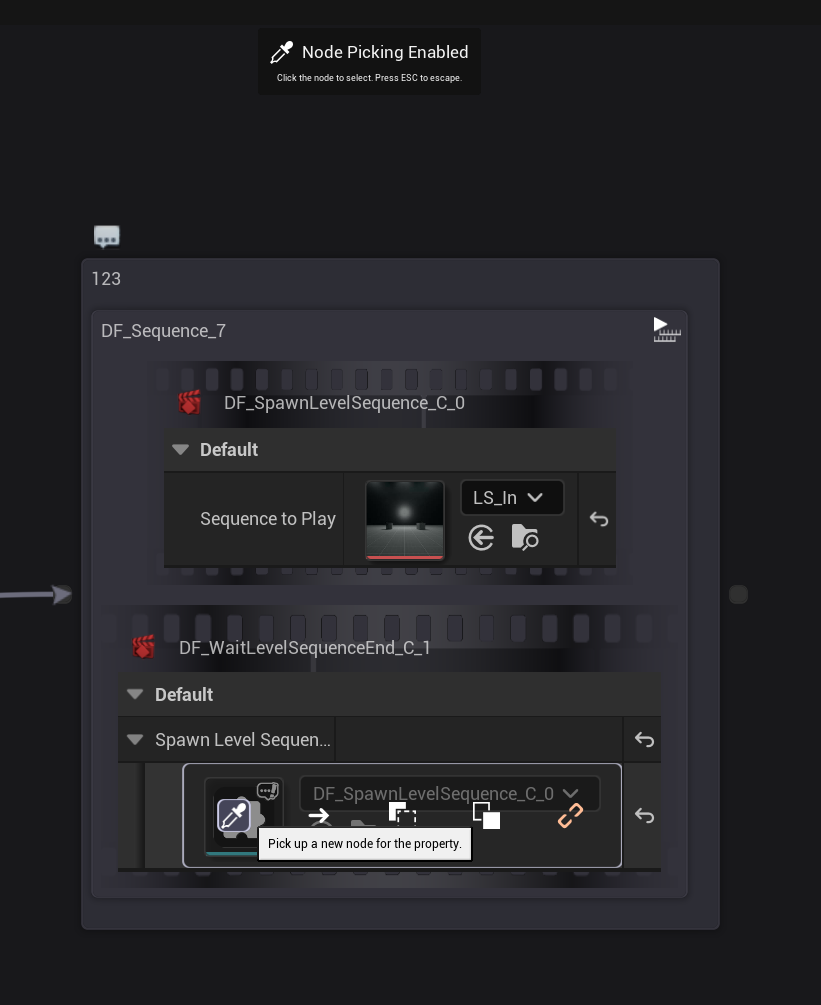Click the LS_In sequence thumbnail
The height and width of the screenshot is (1005, 821).
(x=404, y=519)
